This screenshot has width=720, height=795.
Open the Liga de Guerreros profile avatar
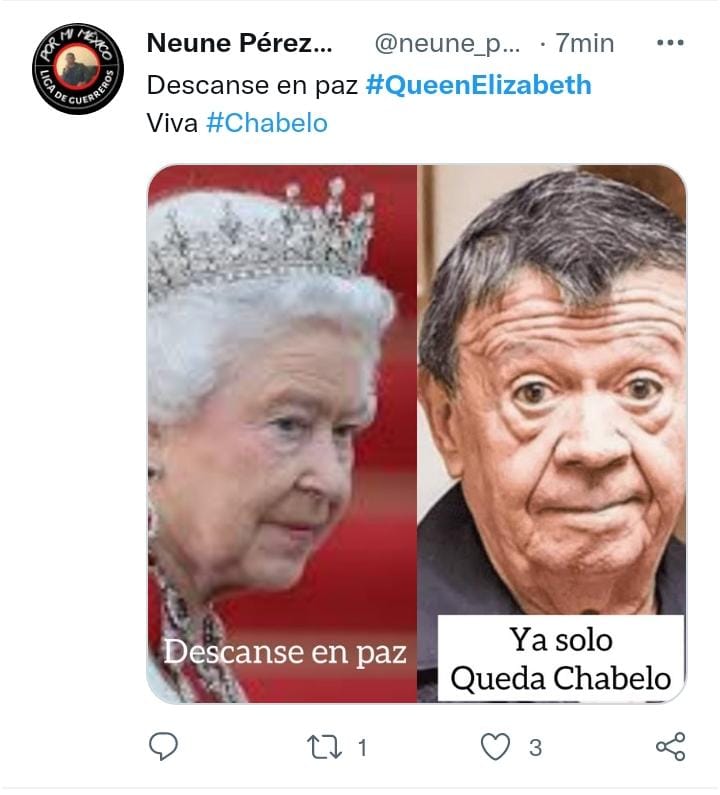pyautogui.click(x=78, y=68)
